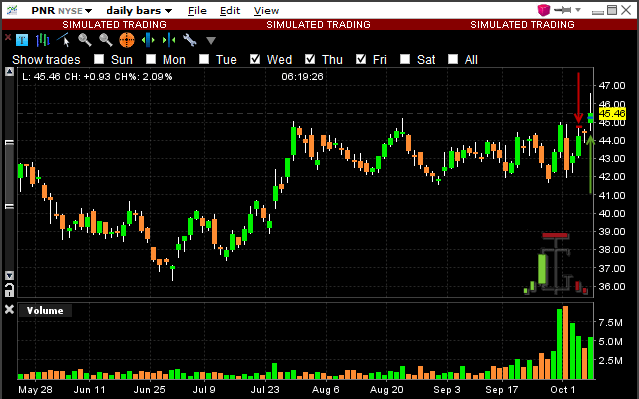Click the vertical scroll down arrow

9,276
